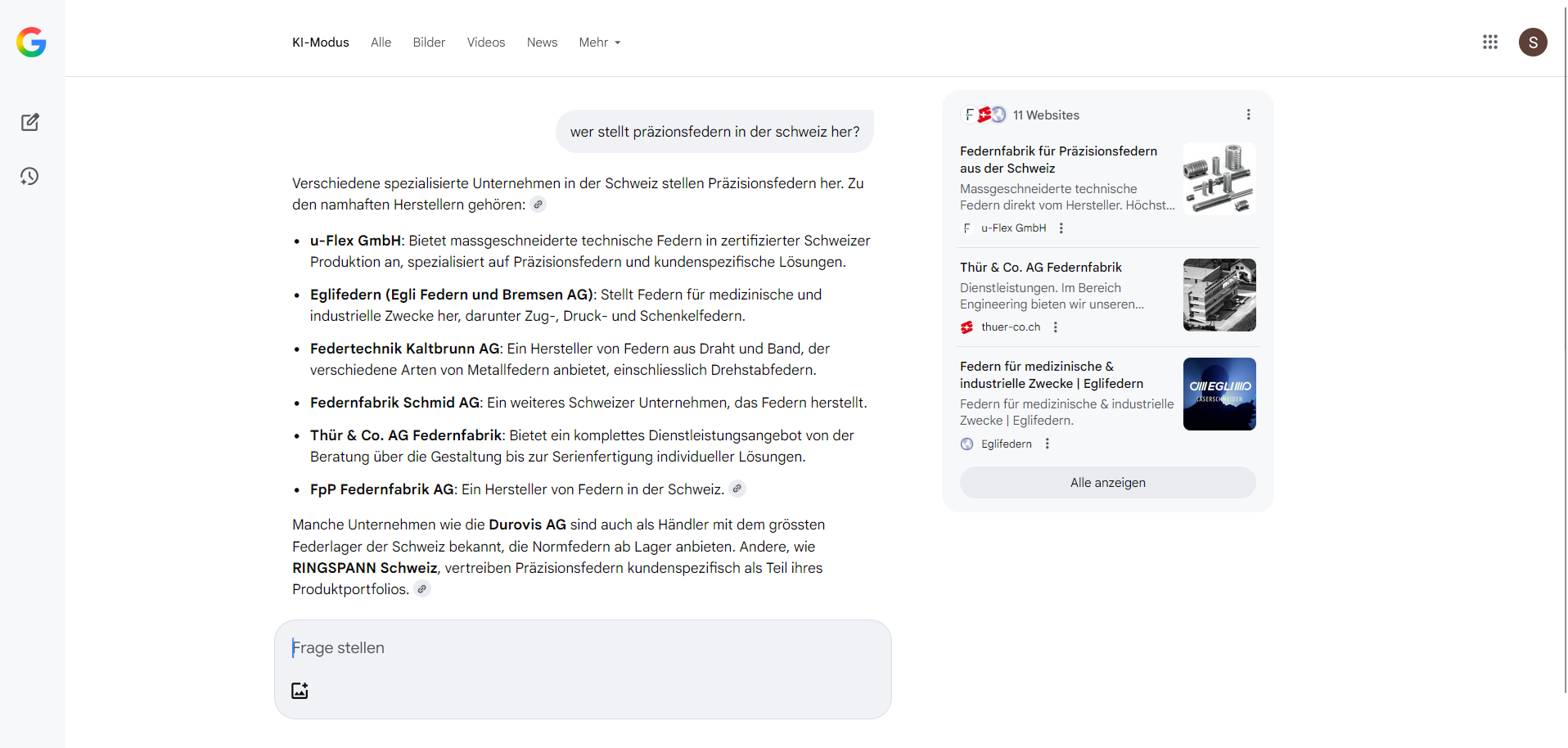1568x748 pixels.
Task: Open the springs thumbnail of the u-Flex result
Action: pos(1219,179)
